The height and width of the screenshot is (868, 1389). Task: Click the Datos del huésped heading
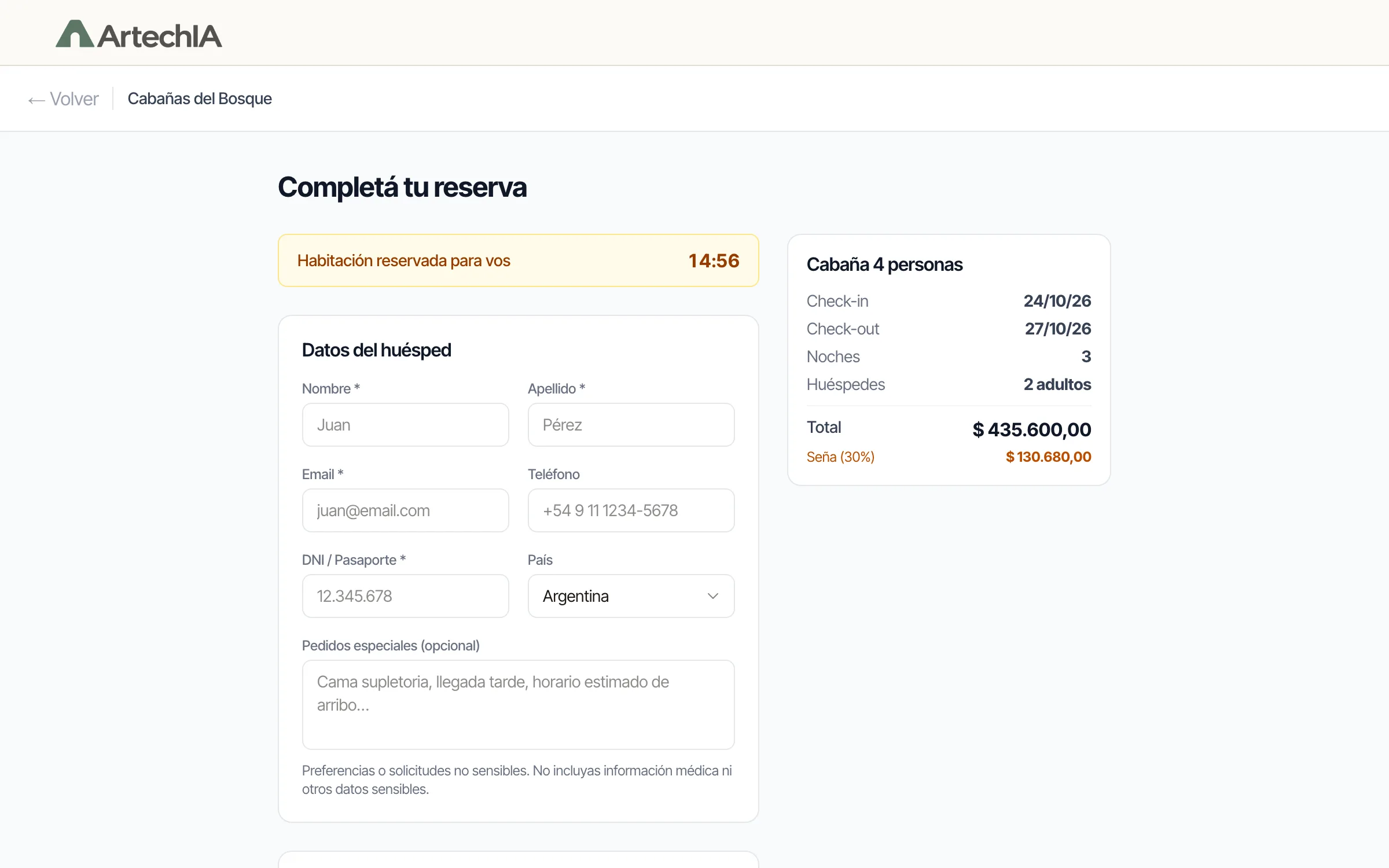click(376, 350)
